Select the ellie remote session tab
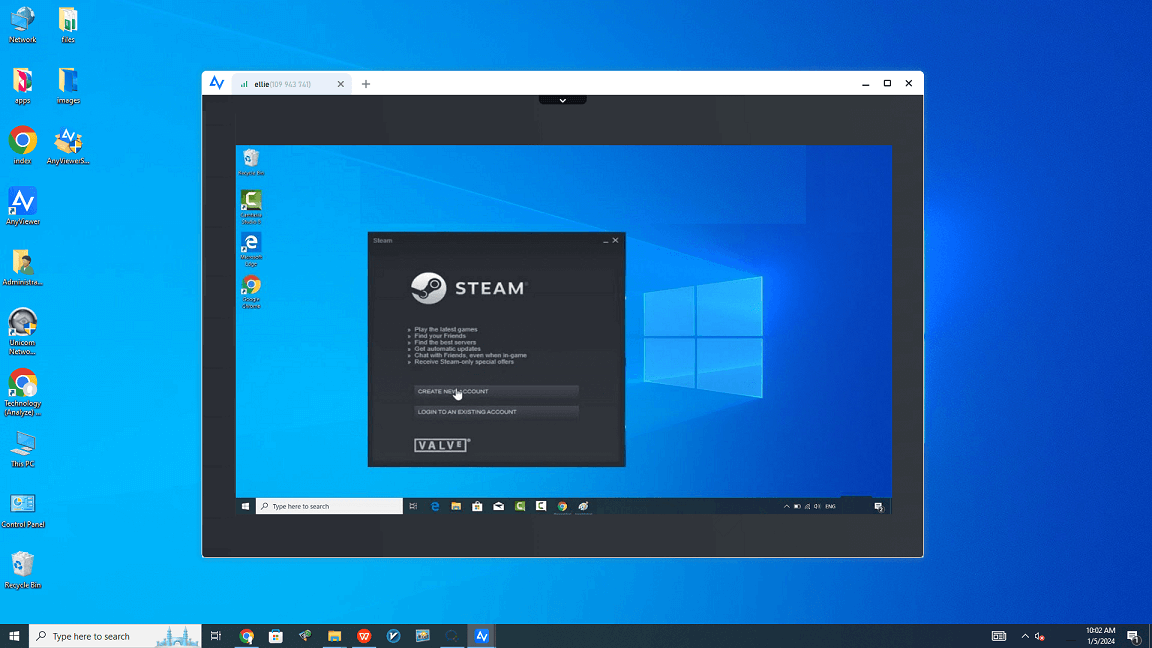The image size is (1152, 648). [283, 84]
